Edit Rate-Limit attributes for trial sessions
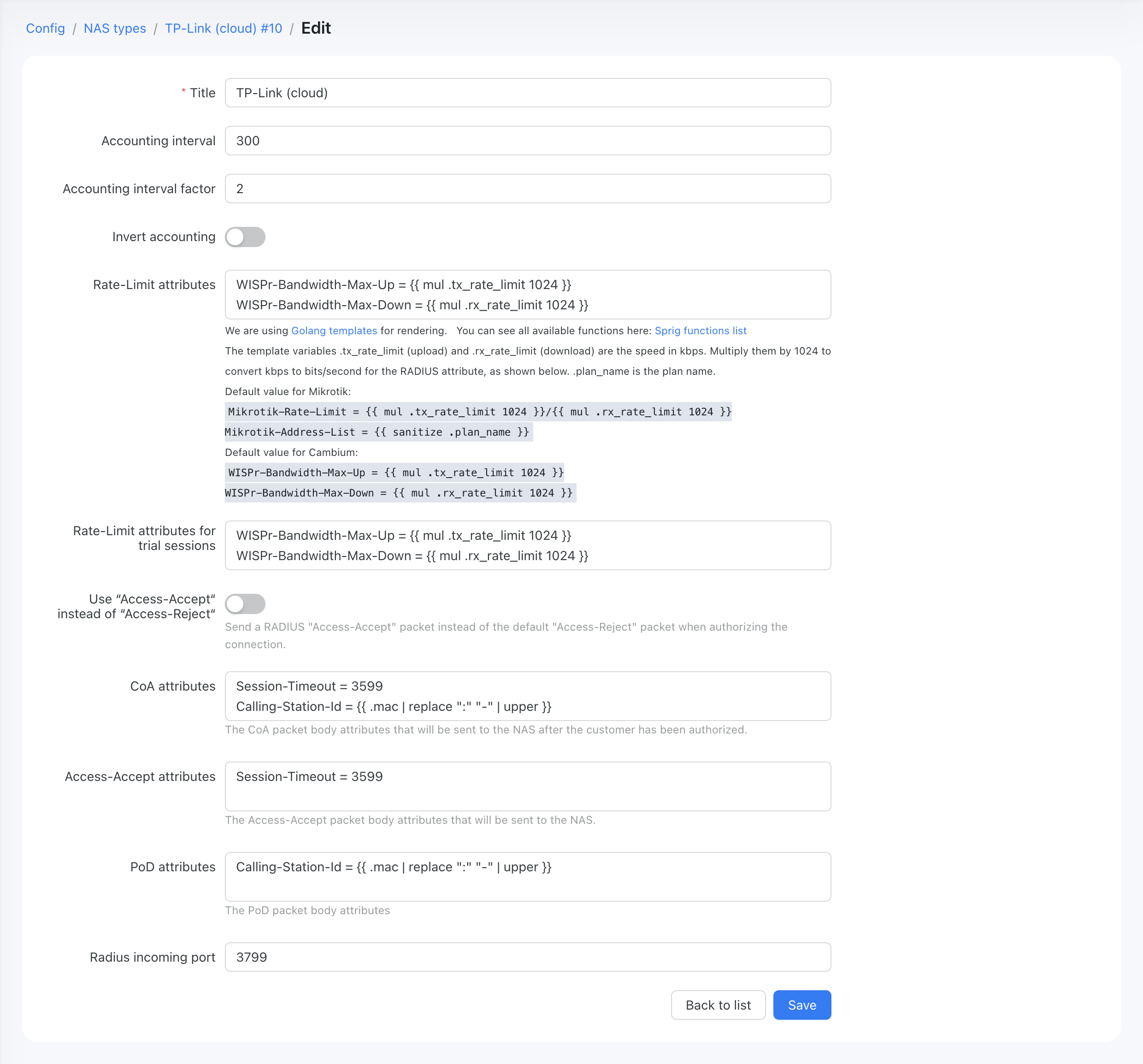 pyautogui.click(x=528, y=545)
